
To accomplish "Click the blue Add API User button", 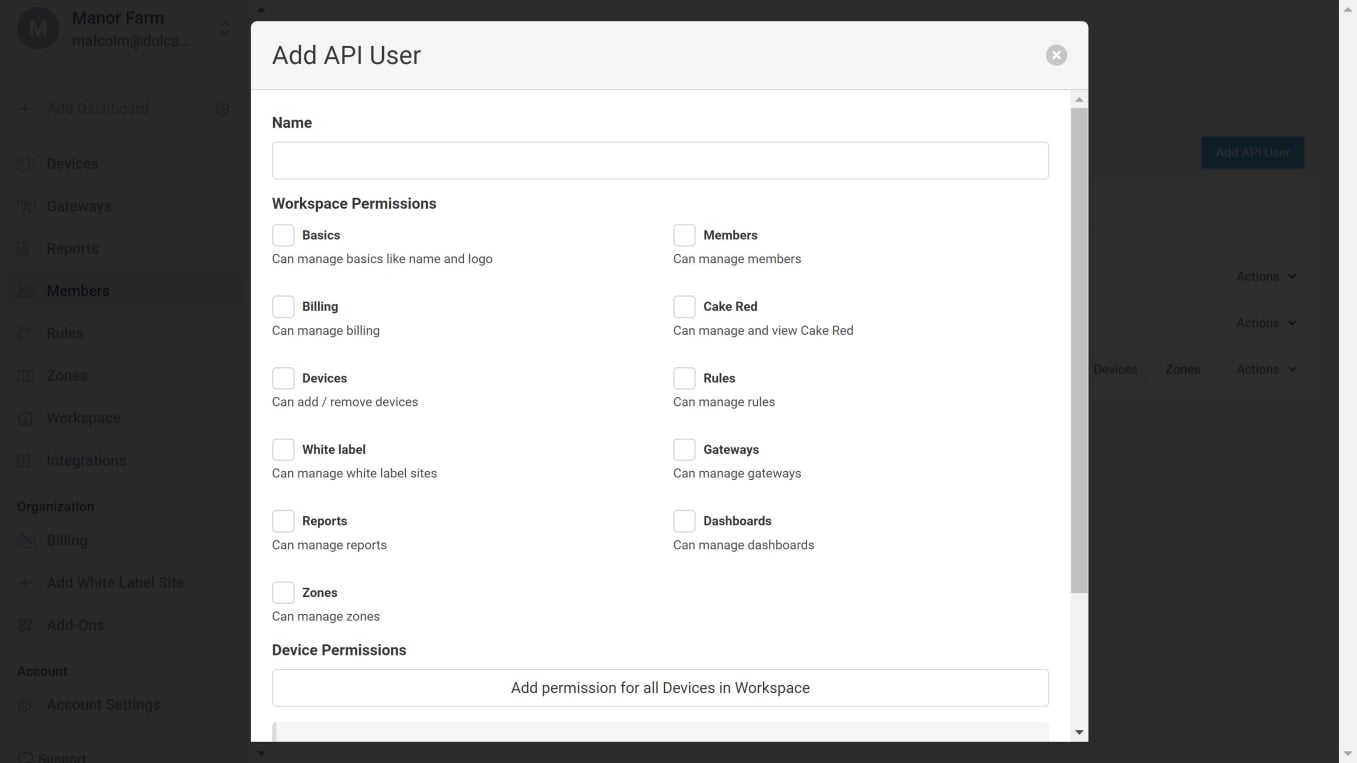I will coord(1252,152).
